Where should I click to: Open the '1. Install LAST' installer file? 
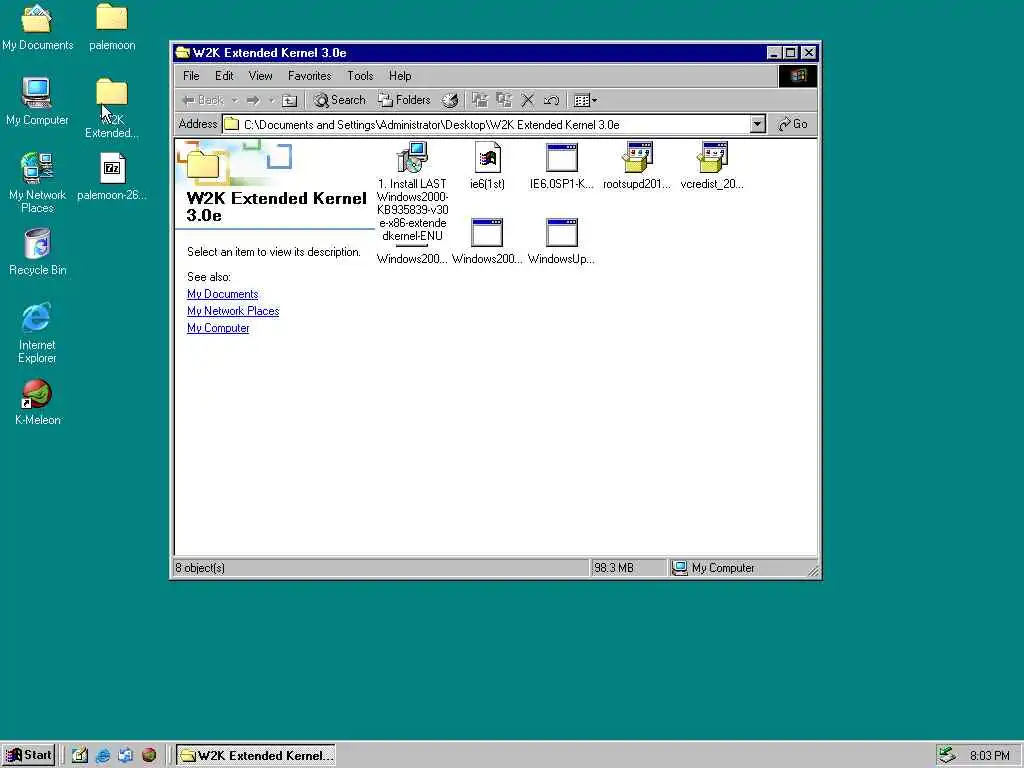412,157
